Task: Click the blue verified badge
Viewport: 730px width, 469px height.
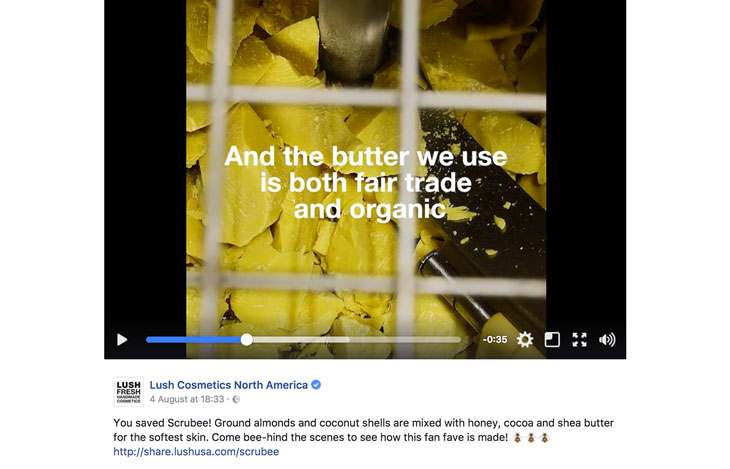Action: [316, 385]
